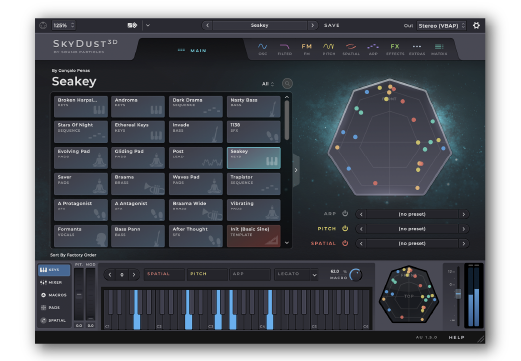This screenshot has width=521, height=361.
Task: Click the HELP link
Action: click(x=456, y=337)
